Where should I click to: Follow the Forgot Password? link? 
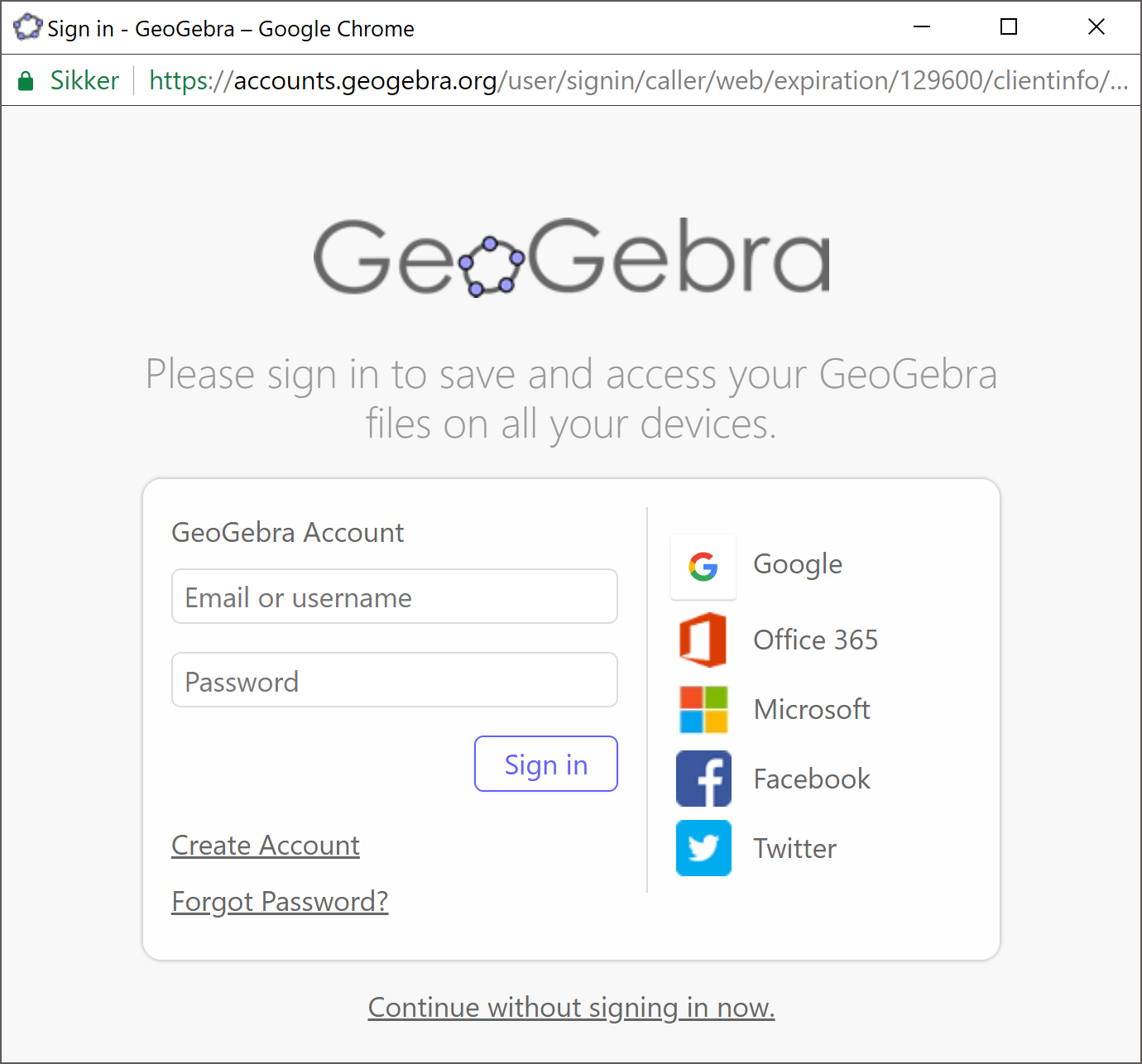[x=280, y=901]
